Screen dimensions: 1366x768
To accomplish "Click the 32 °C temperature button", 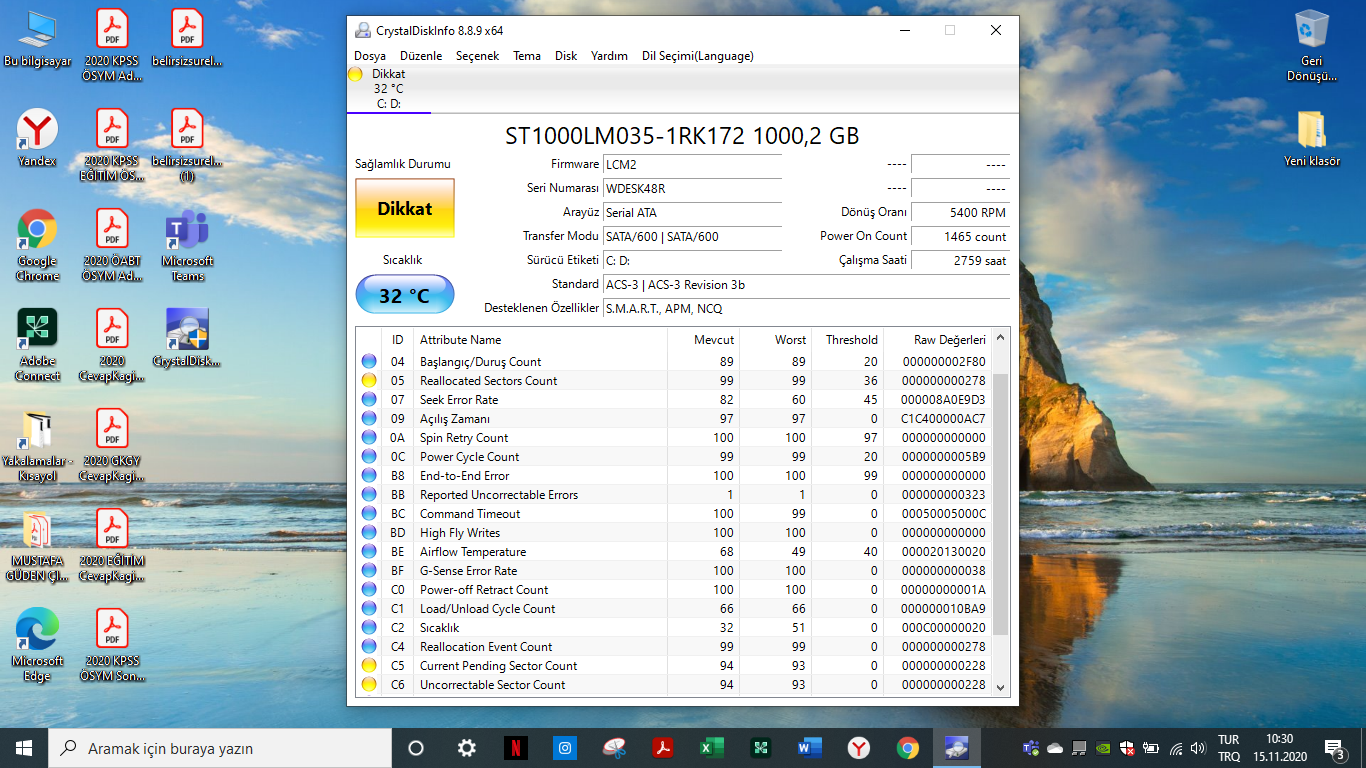I will [405, 295].
